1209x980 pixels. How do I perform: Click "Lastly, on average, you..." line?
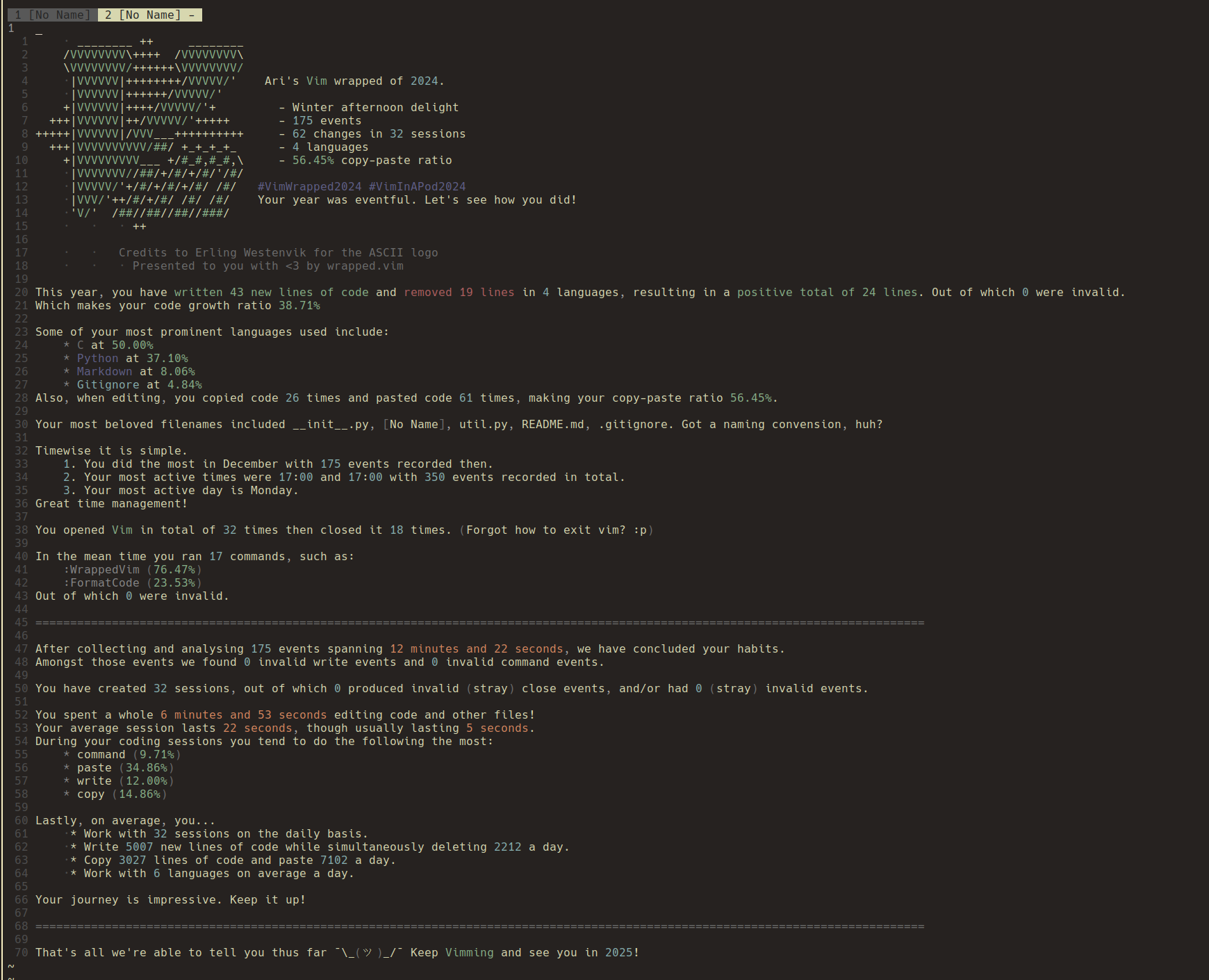click(x=125, y=820)
